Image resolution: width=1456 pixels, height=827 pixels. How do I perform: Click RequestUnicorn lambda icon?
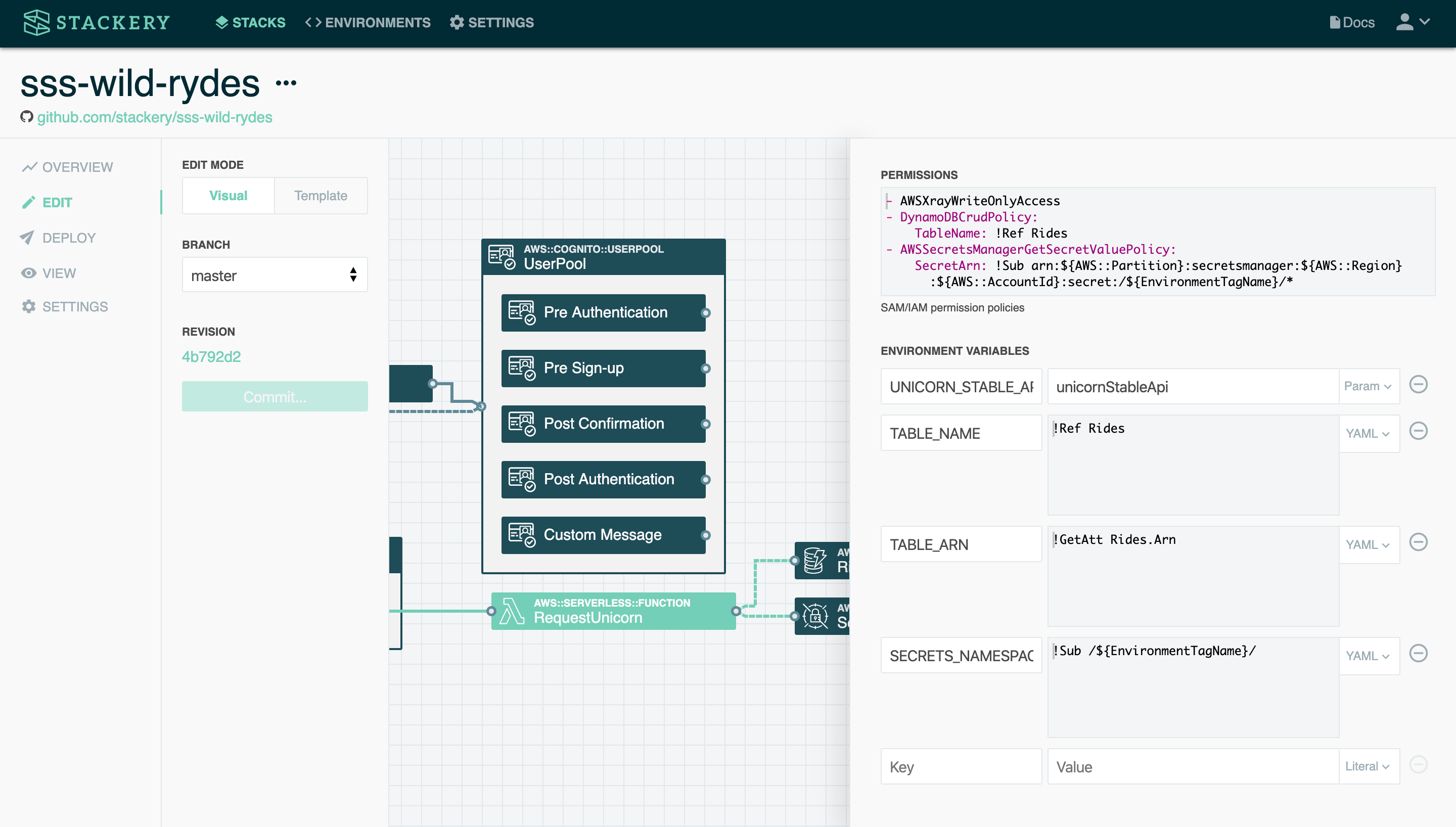(x=512, y=611)
